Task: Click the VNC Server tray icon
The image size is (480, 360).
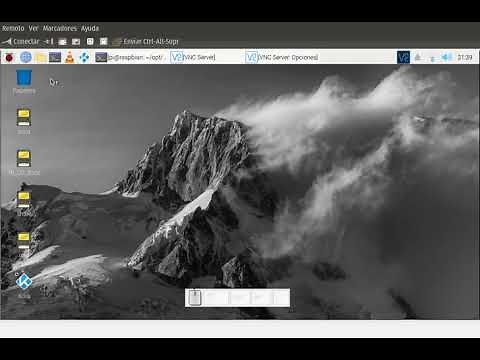Action: click(x=403, y=57)
